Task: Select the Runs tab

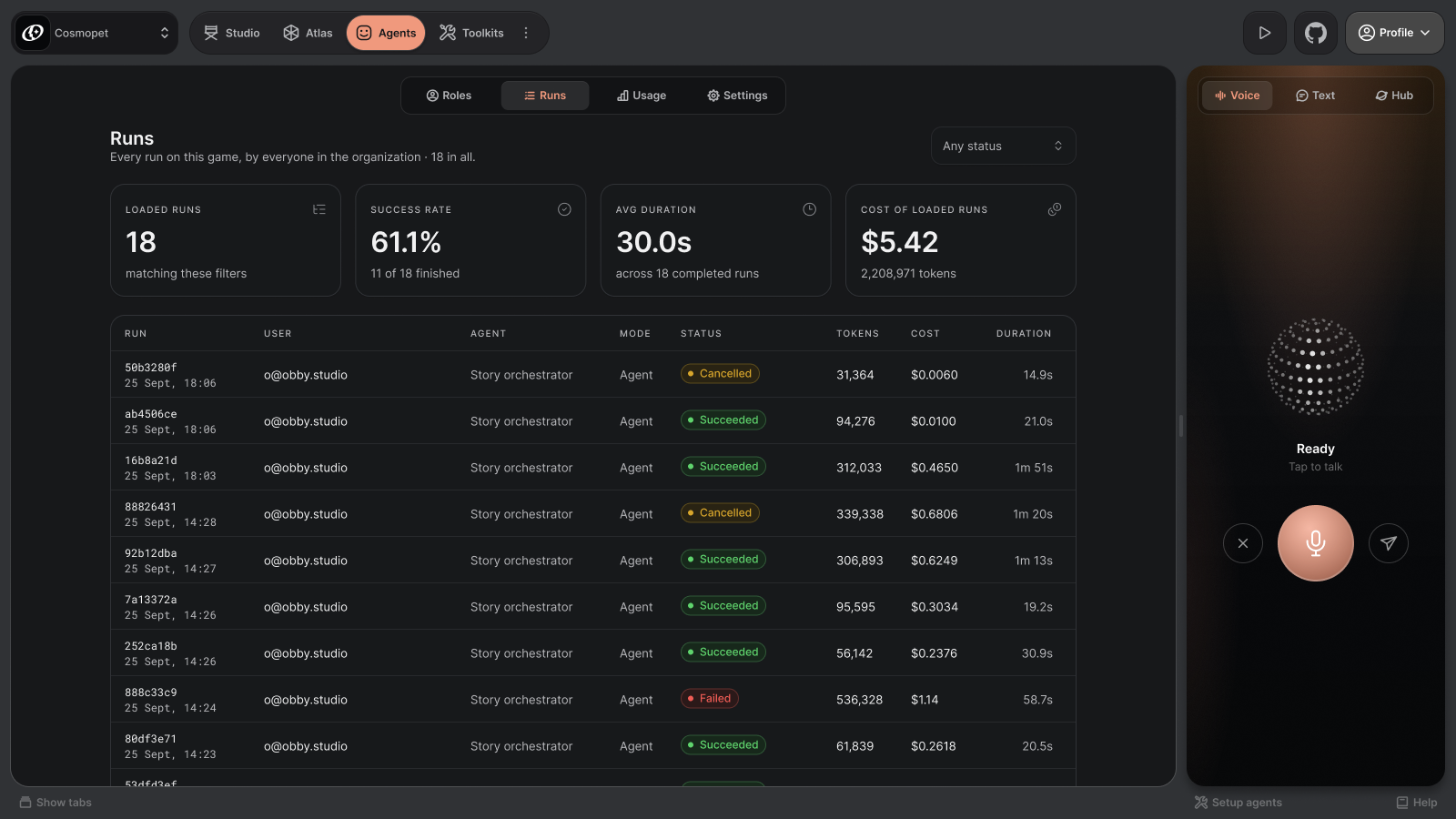Action: pos(545,96)
